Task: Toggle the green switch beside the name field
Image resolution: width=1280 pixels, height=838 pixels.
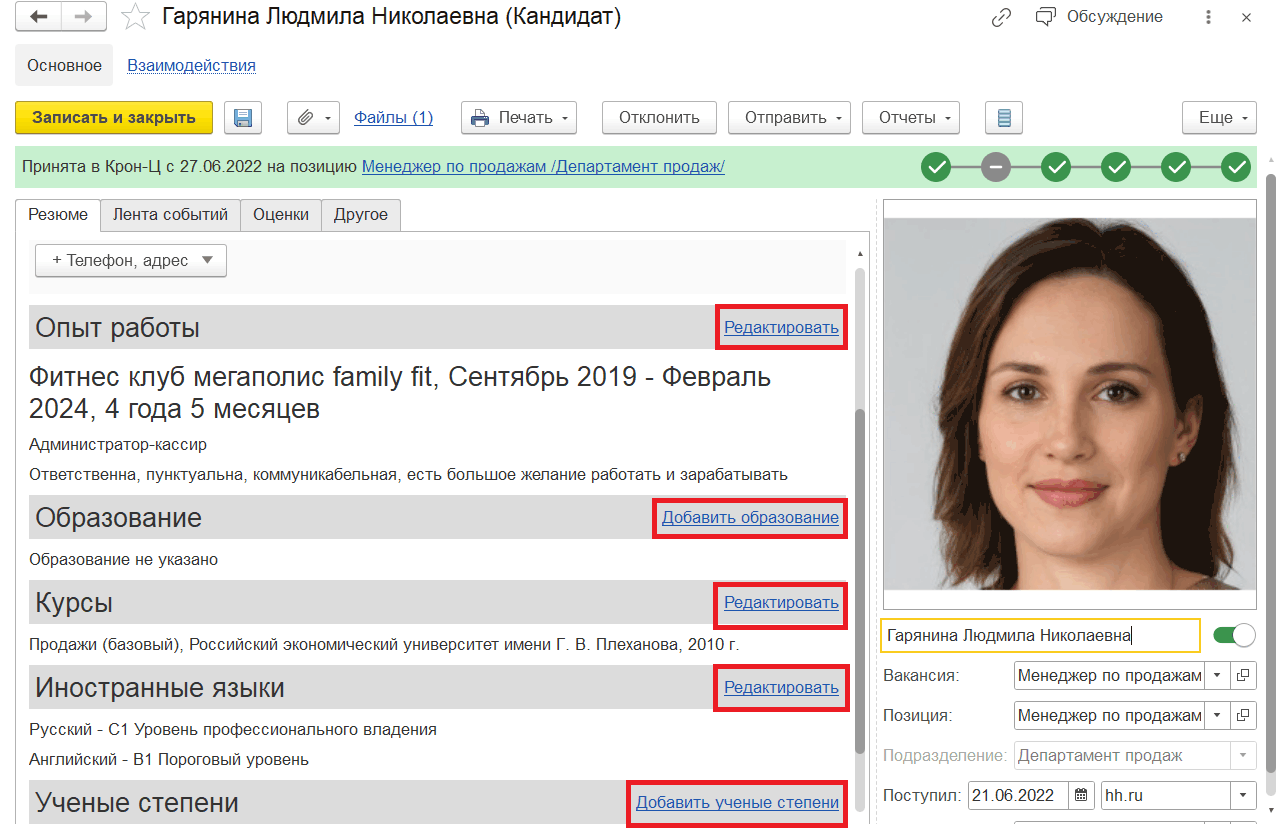Action: click(1234, 635)
